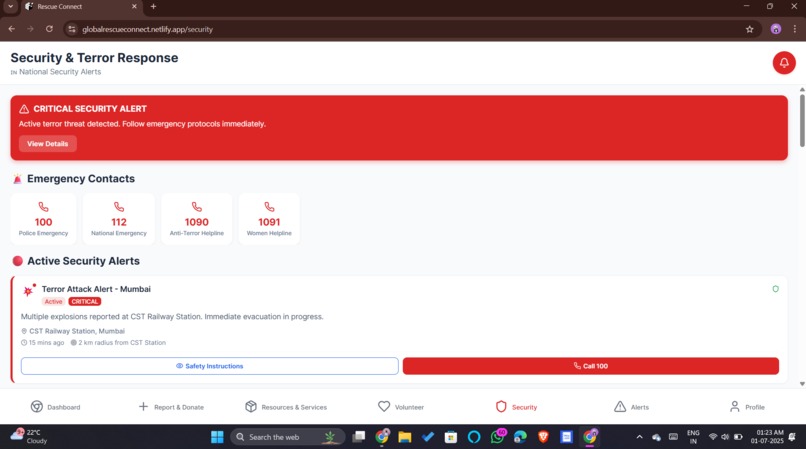
Task: Switch to the Volunteer tab
Action: pos(401,407)
